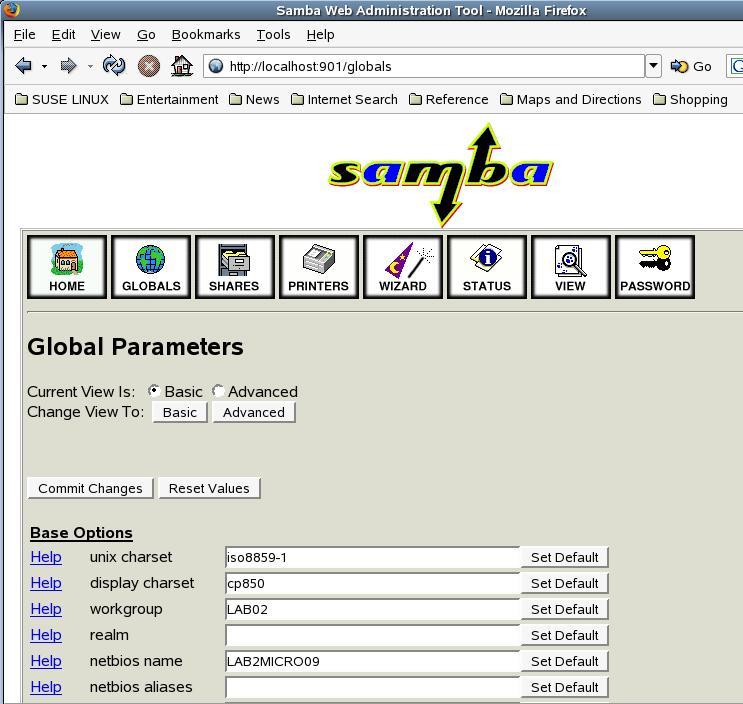
Task: Open the Entertainment bookmark folder
Action: 169,99
